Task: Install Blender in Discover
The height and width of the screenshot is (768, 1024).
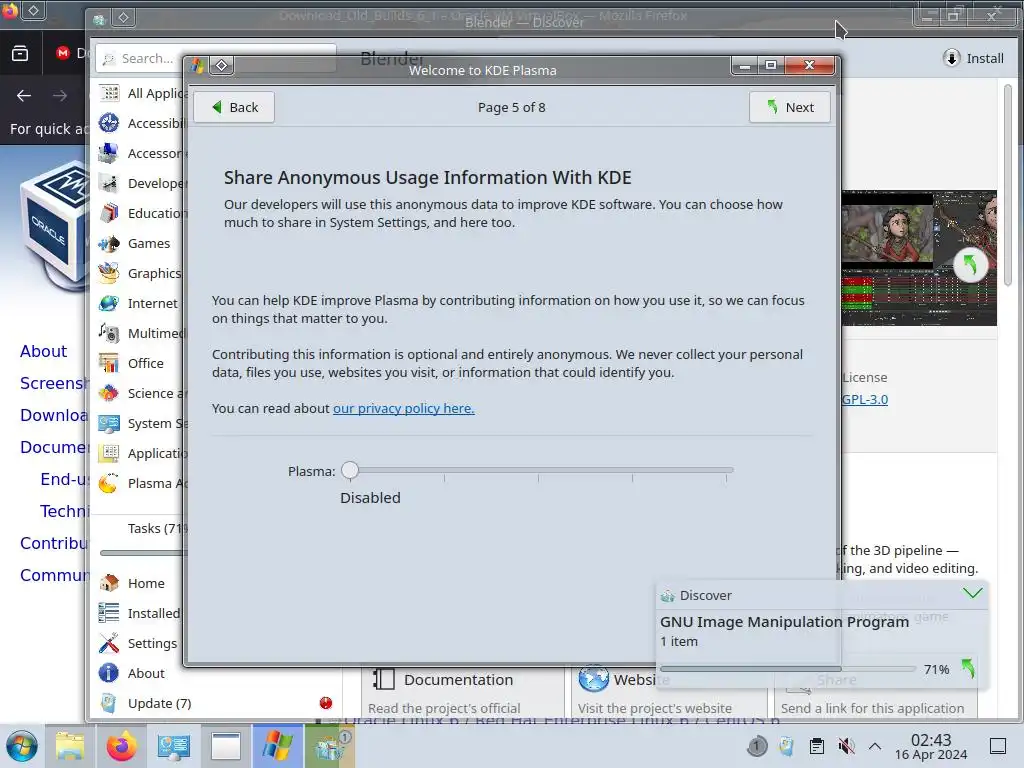Action: (x=973, y=58)
